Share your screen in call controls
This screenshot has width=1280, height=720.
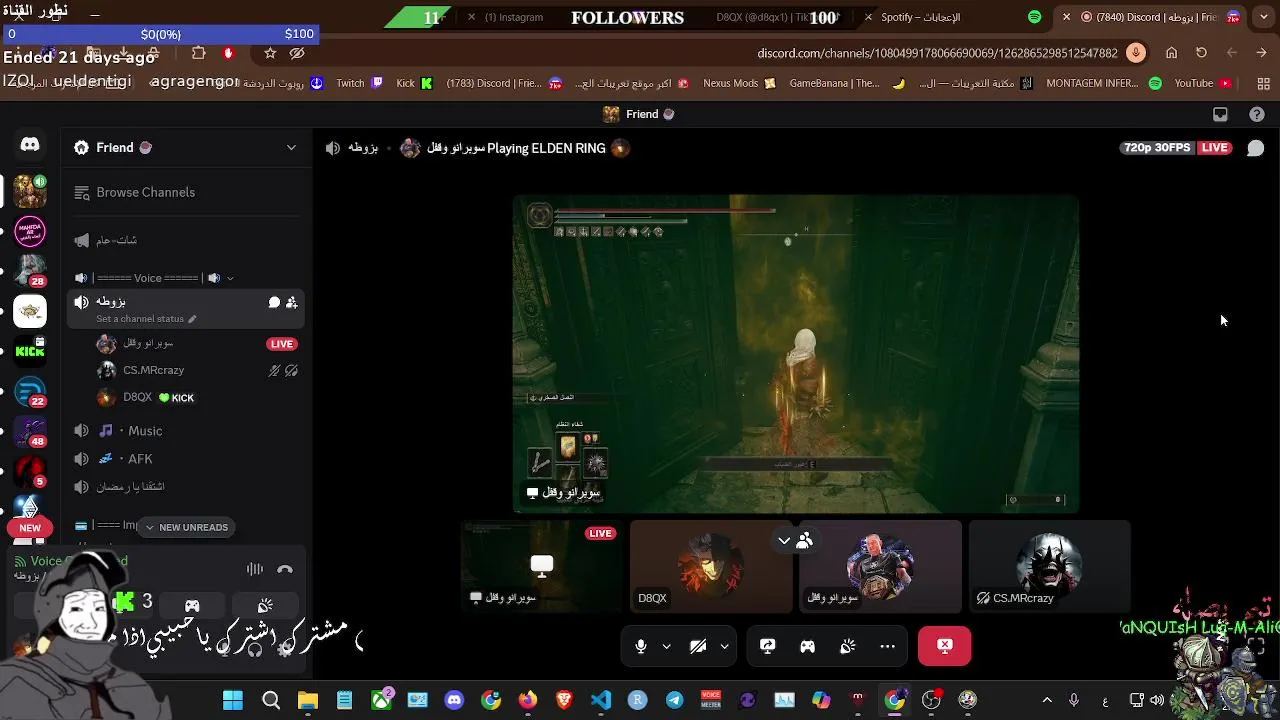(768, 646)
